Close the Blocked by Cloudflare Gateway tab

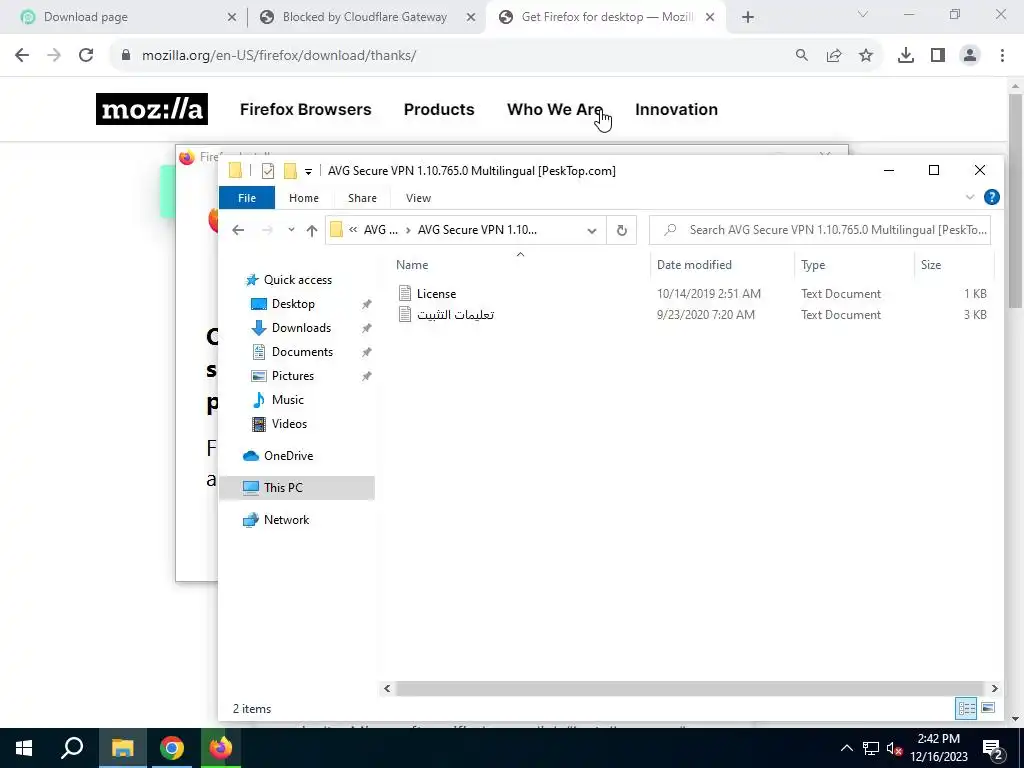(x=471, y=18)
